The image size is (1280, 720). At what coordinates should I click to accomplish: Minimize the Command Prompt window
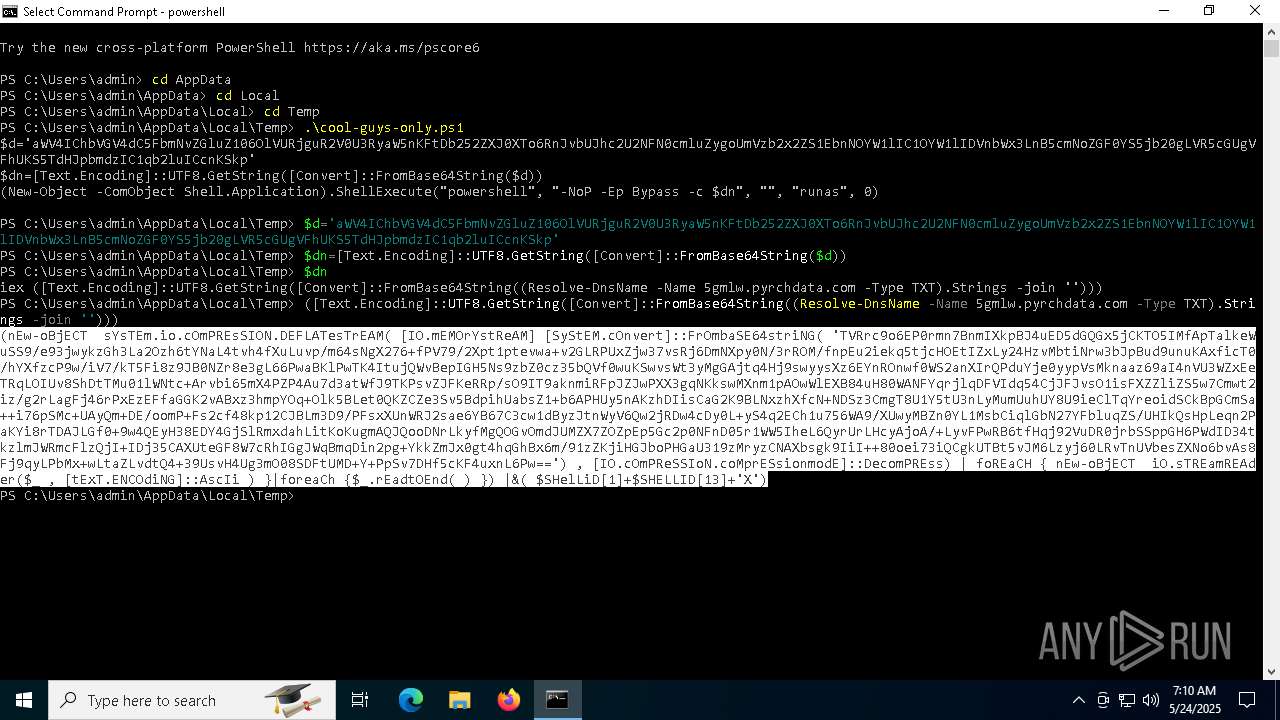click(1165, 11)
